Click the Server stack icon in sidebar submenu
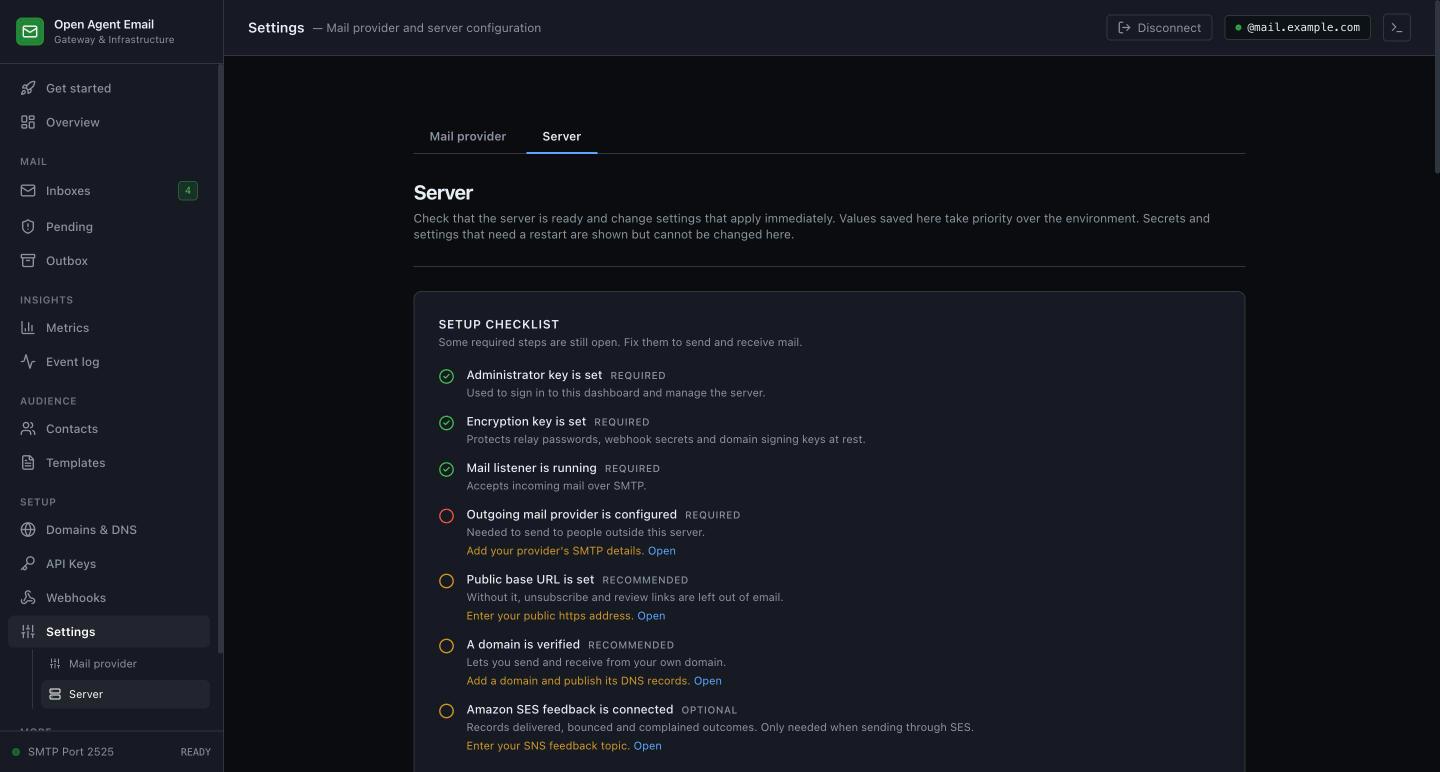This screenshot has width=1440, height=772. click(x=55, y=694)
